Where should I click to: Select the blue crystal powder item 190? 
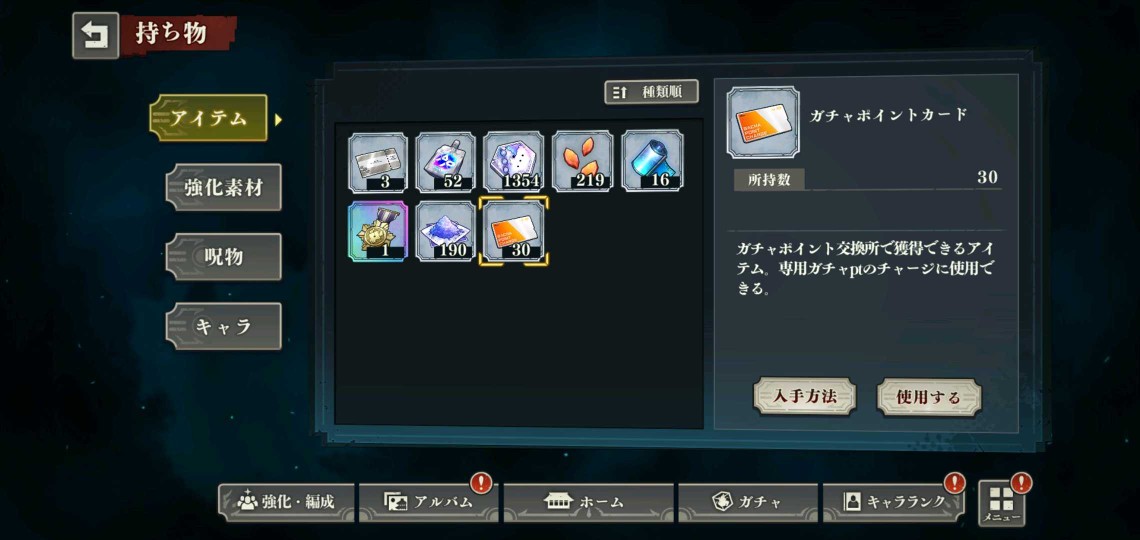click(x=446, y=231)
